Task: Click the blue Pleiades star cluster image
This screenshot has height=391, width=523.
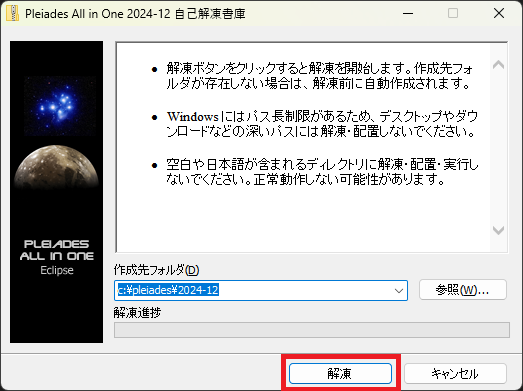Action: pyautogui.click(x=60, y=106)
